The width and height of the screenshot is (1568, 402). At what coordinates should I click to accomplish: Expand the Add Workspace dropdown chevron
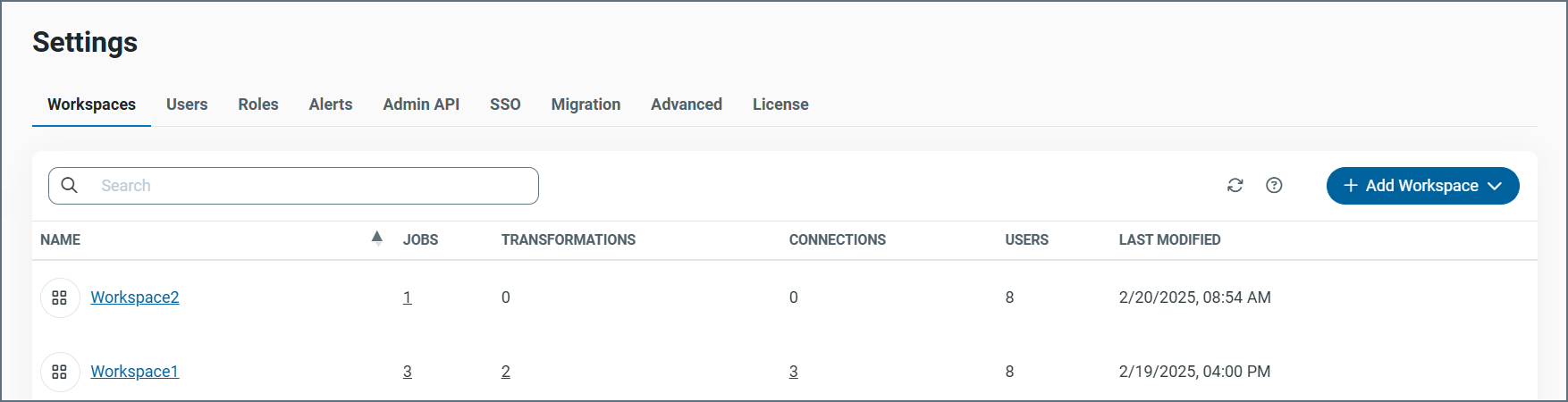tap(1495, 186)
